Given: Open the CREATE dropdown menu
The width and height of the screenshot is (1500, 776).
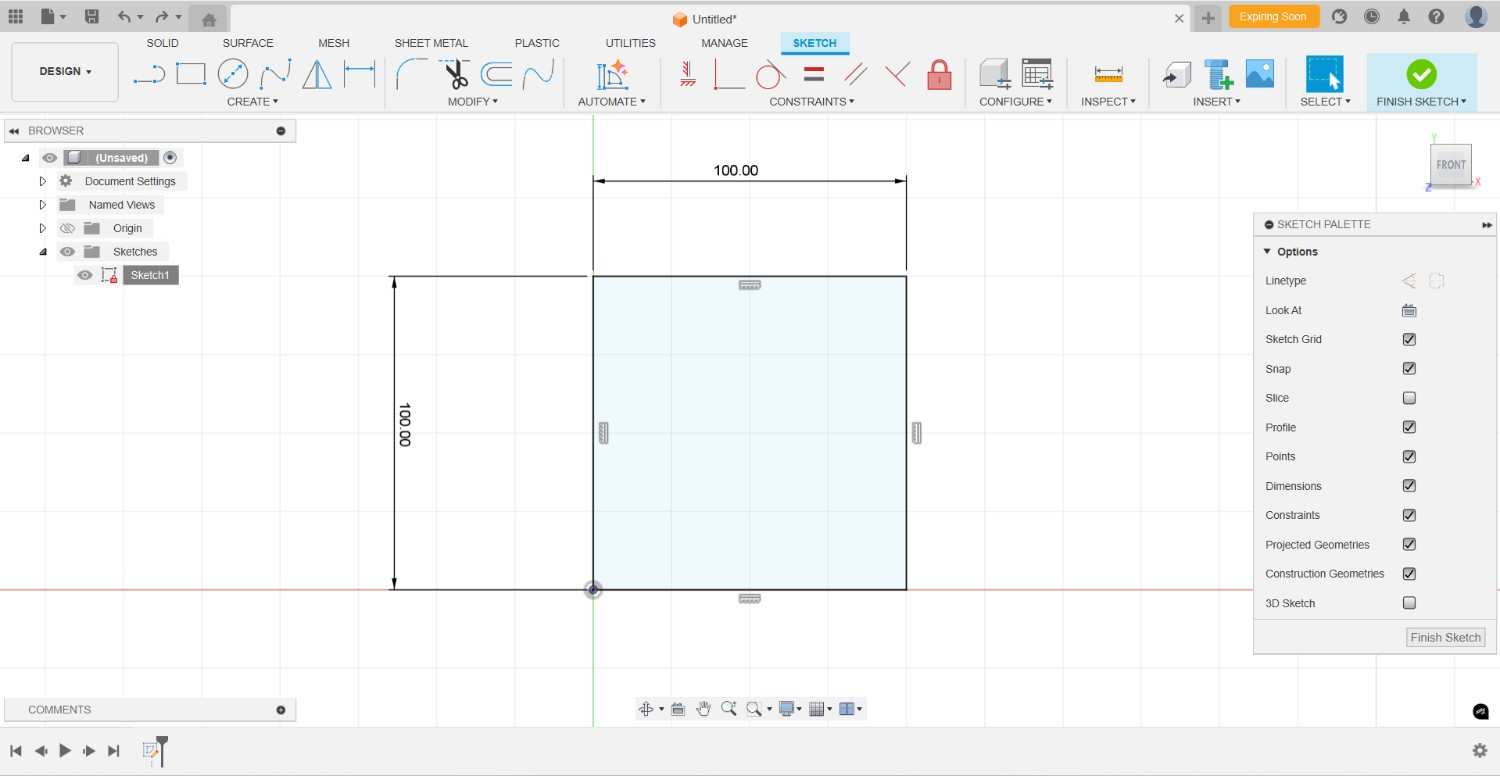Looking at the screenshot, I should tap(252, 101).
